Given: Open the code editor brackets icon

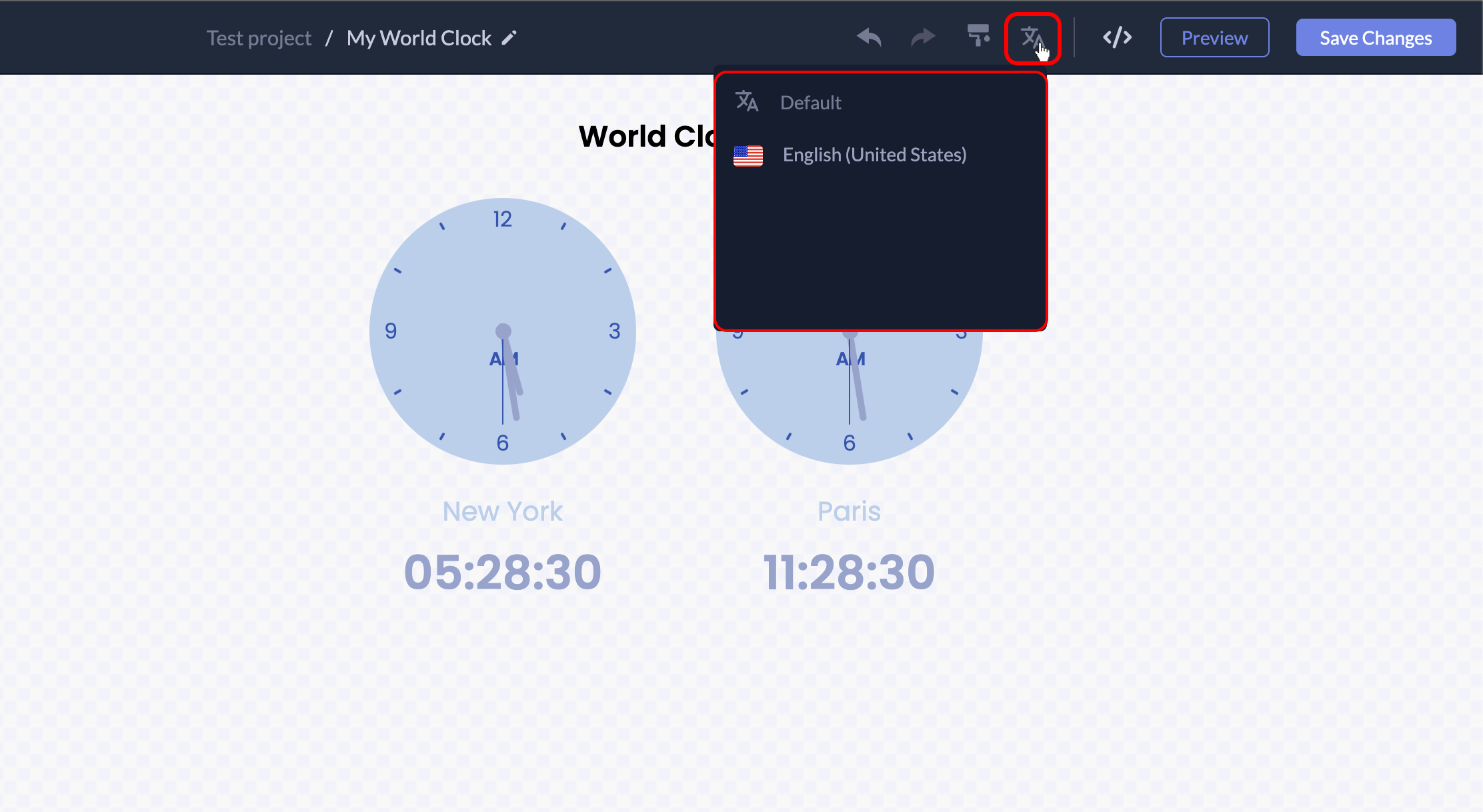Looking at the screenshot, I should (1117, 37).
